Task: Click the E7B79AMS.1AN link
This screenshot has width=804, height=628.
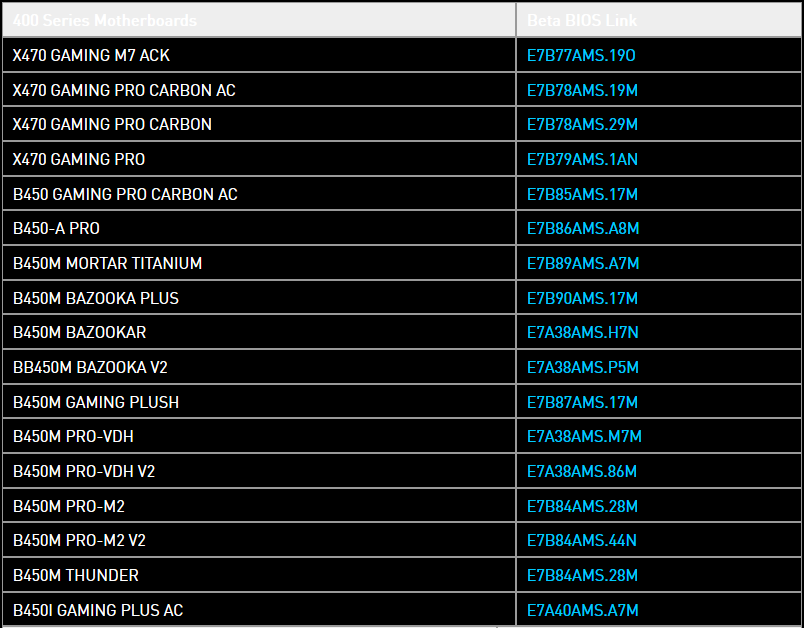Action: click(582, 159)
